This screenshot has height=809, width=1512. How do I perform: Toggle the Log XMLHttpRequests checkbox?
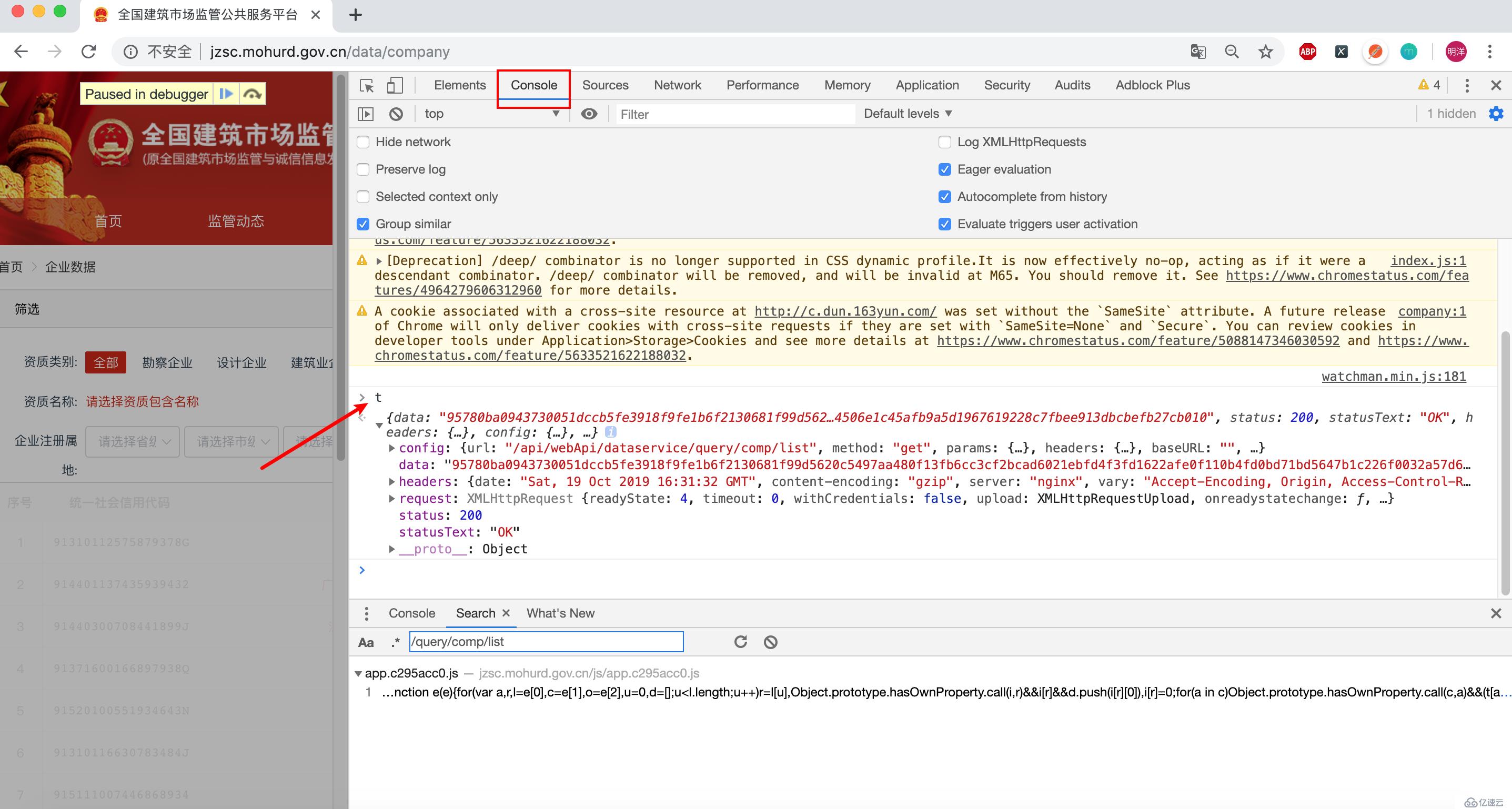point(943,141)
